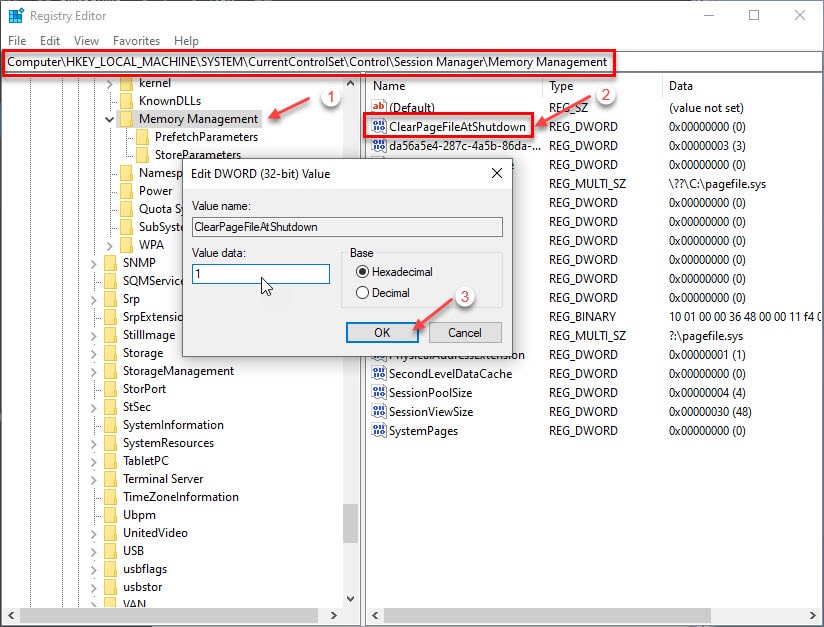
Task: Click the Memory Management folder icon
Action: pos(126,119)
